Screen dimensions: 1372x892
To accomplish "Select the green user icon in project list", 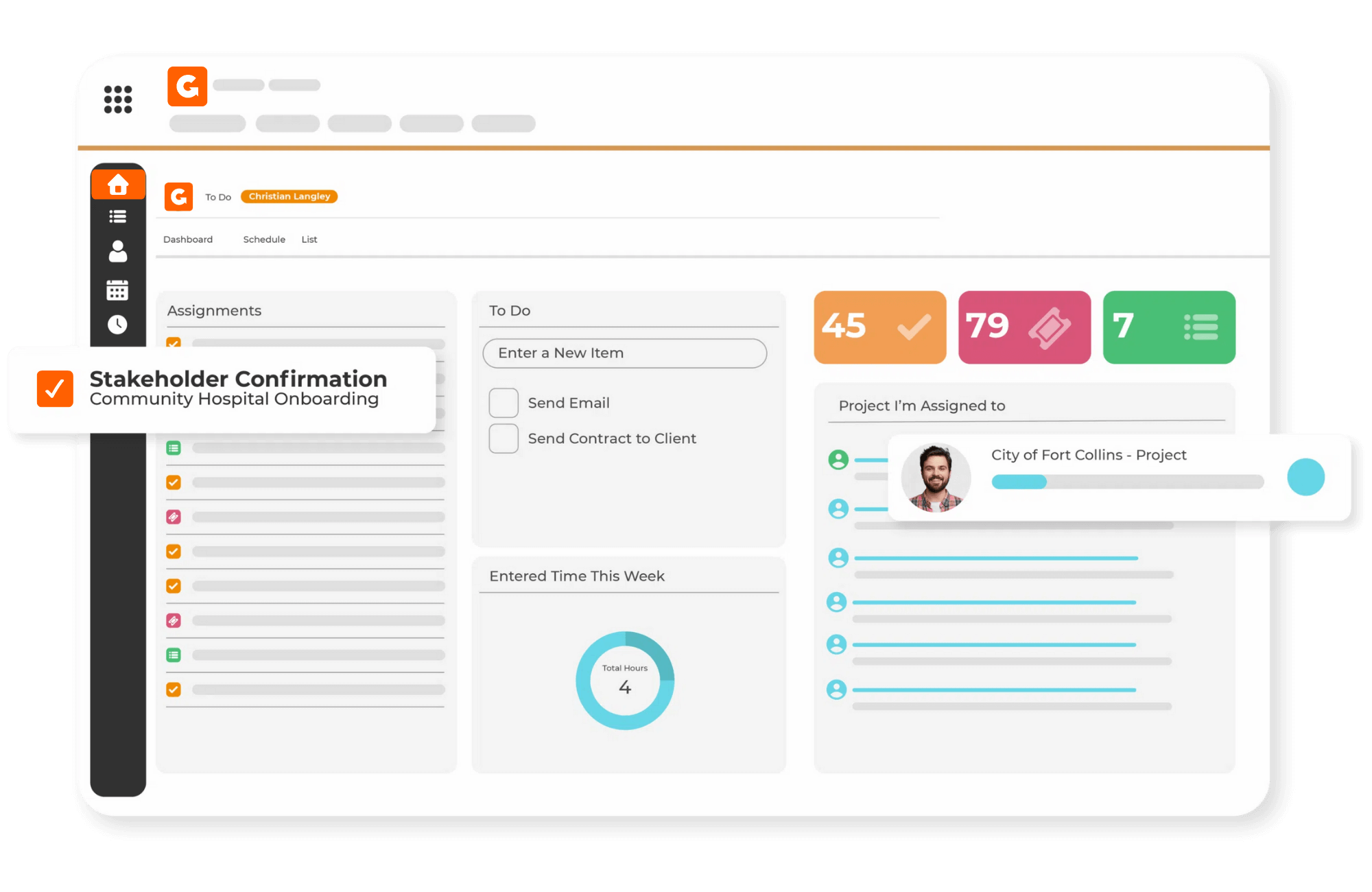I will click(838, 460).
